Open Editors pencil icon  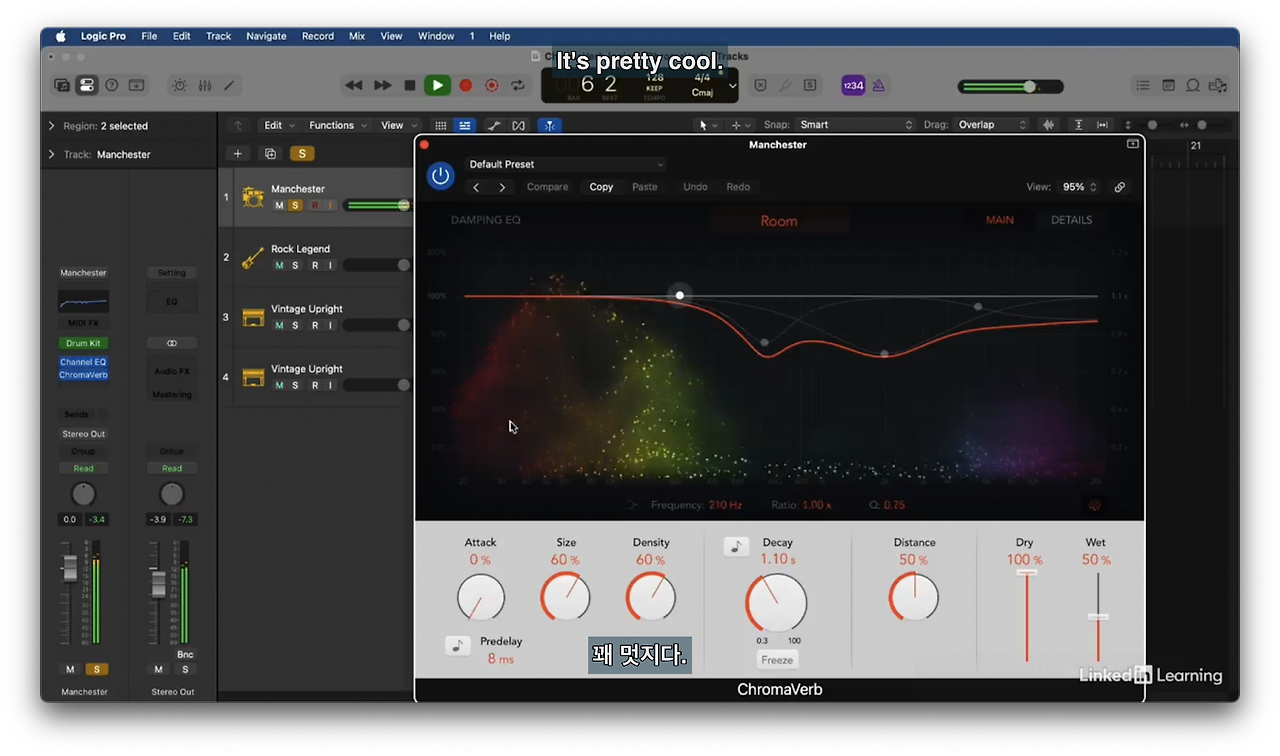[x=229, y=86]
